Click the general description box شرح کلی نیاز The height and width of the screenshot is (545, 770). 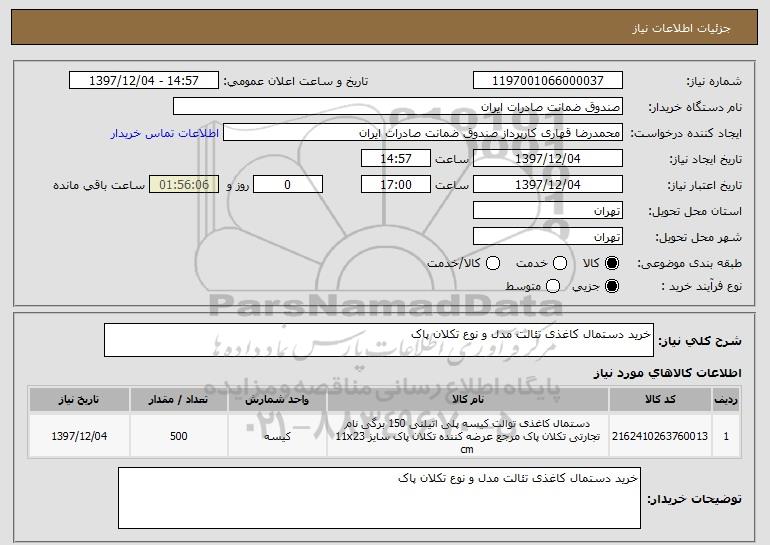tap(379, 340)
